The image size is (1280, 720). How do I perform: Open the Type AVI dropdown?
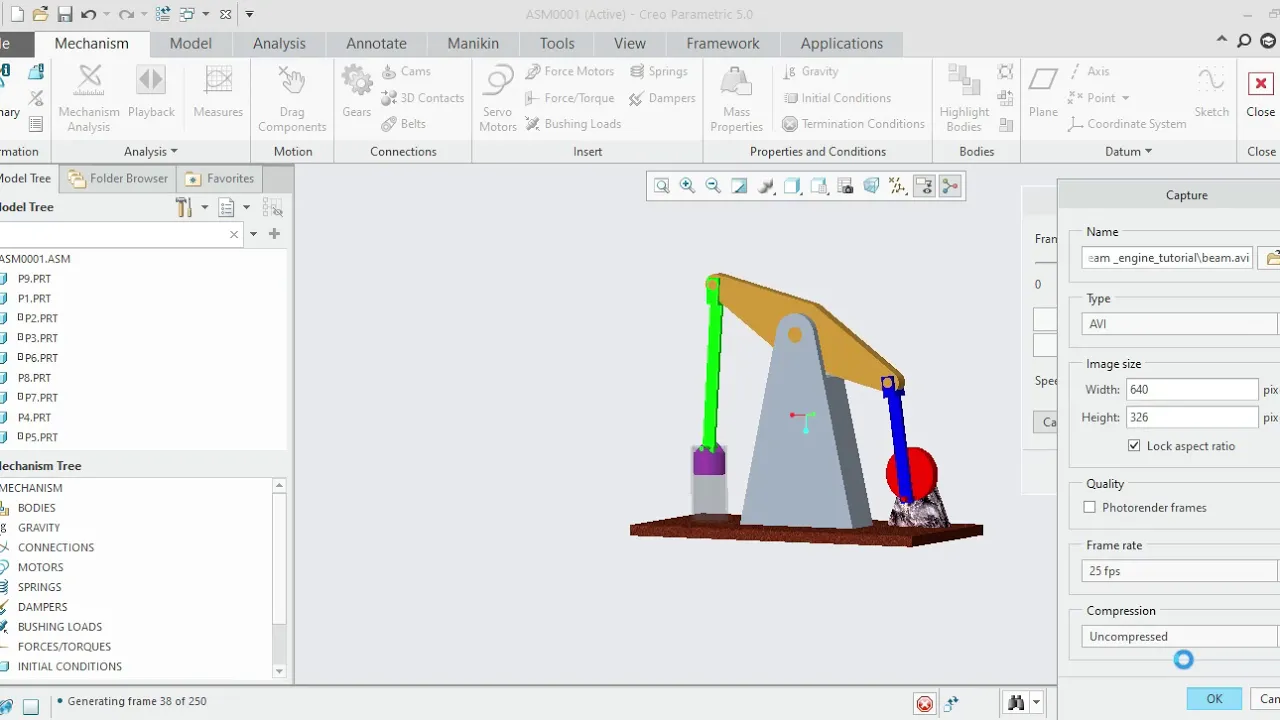pos(1180,324)
